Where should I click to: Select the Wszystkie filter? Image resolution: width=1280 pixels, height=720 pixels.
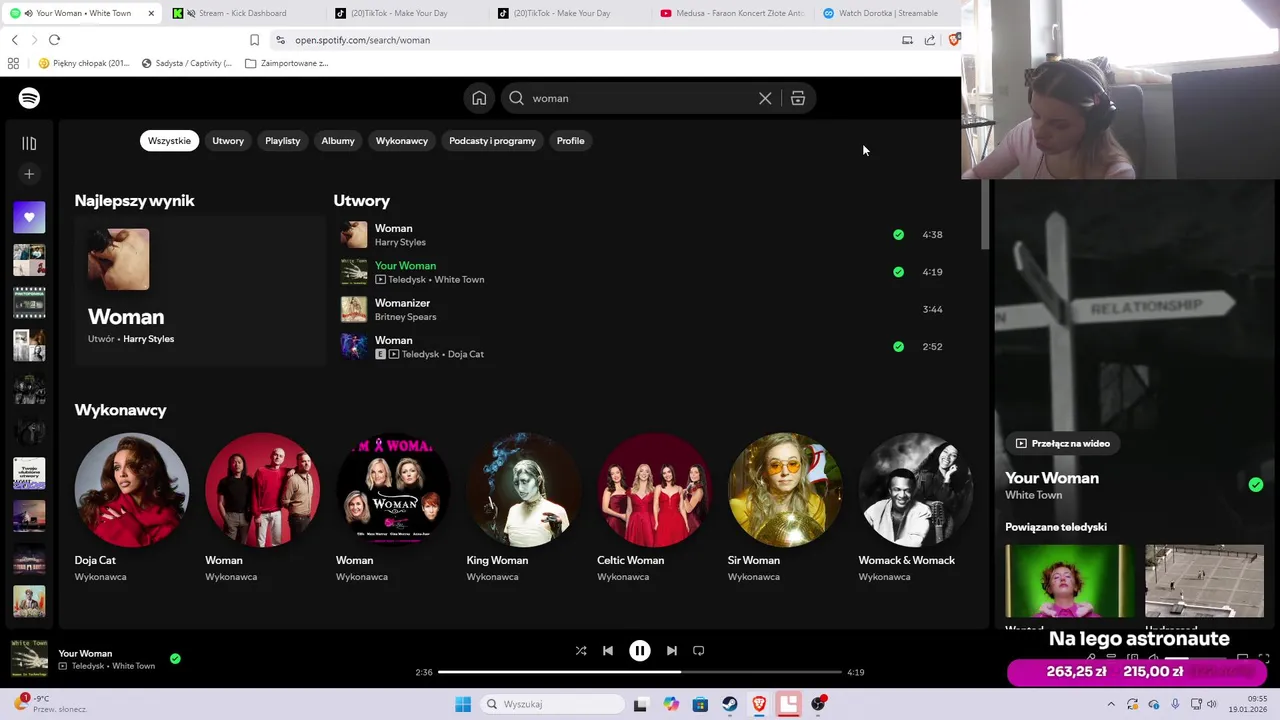(169, 141)
